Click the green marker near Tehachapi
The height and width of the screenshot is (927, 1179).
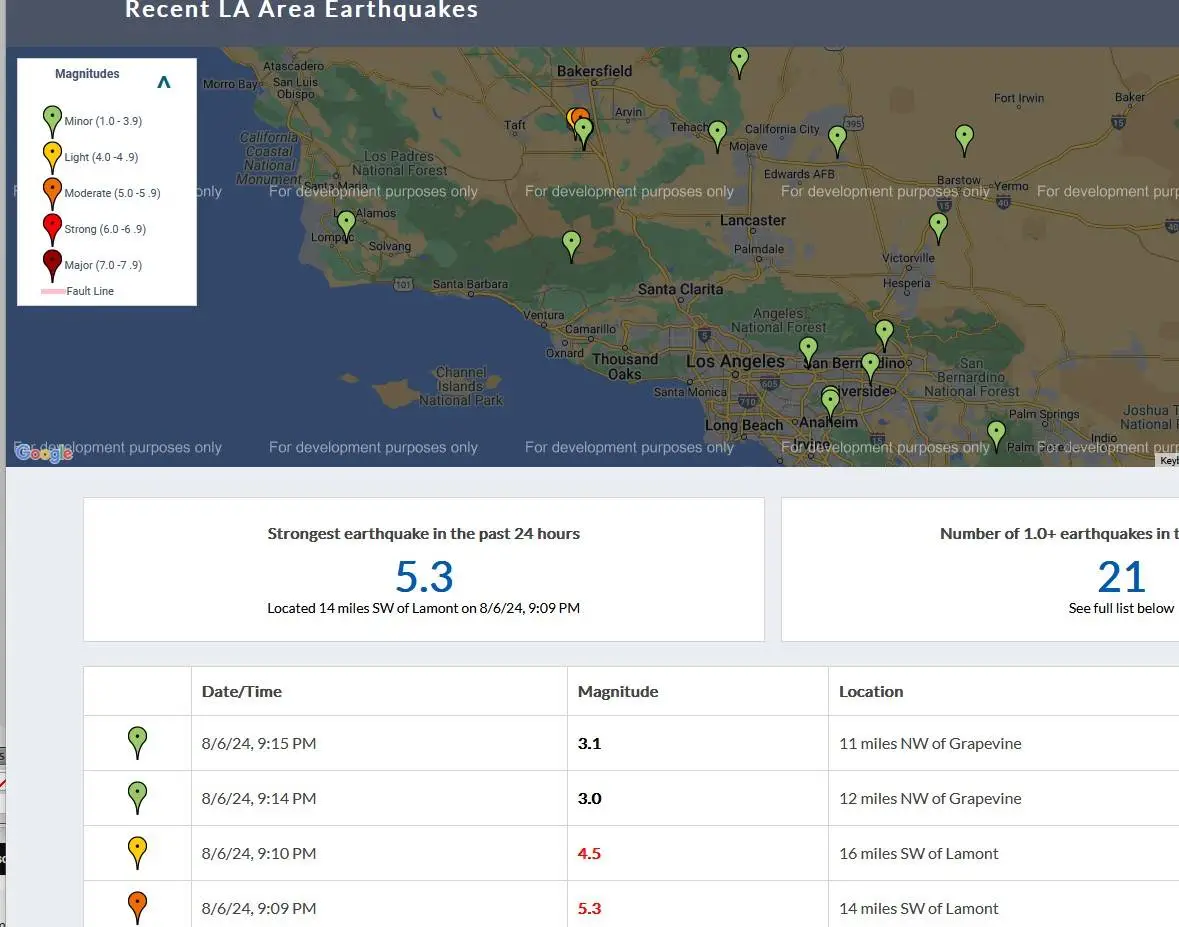[x=717, y=133]
